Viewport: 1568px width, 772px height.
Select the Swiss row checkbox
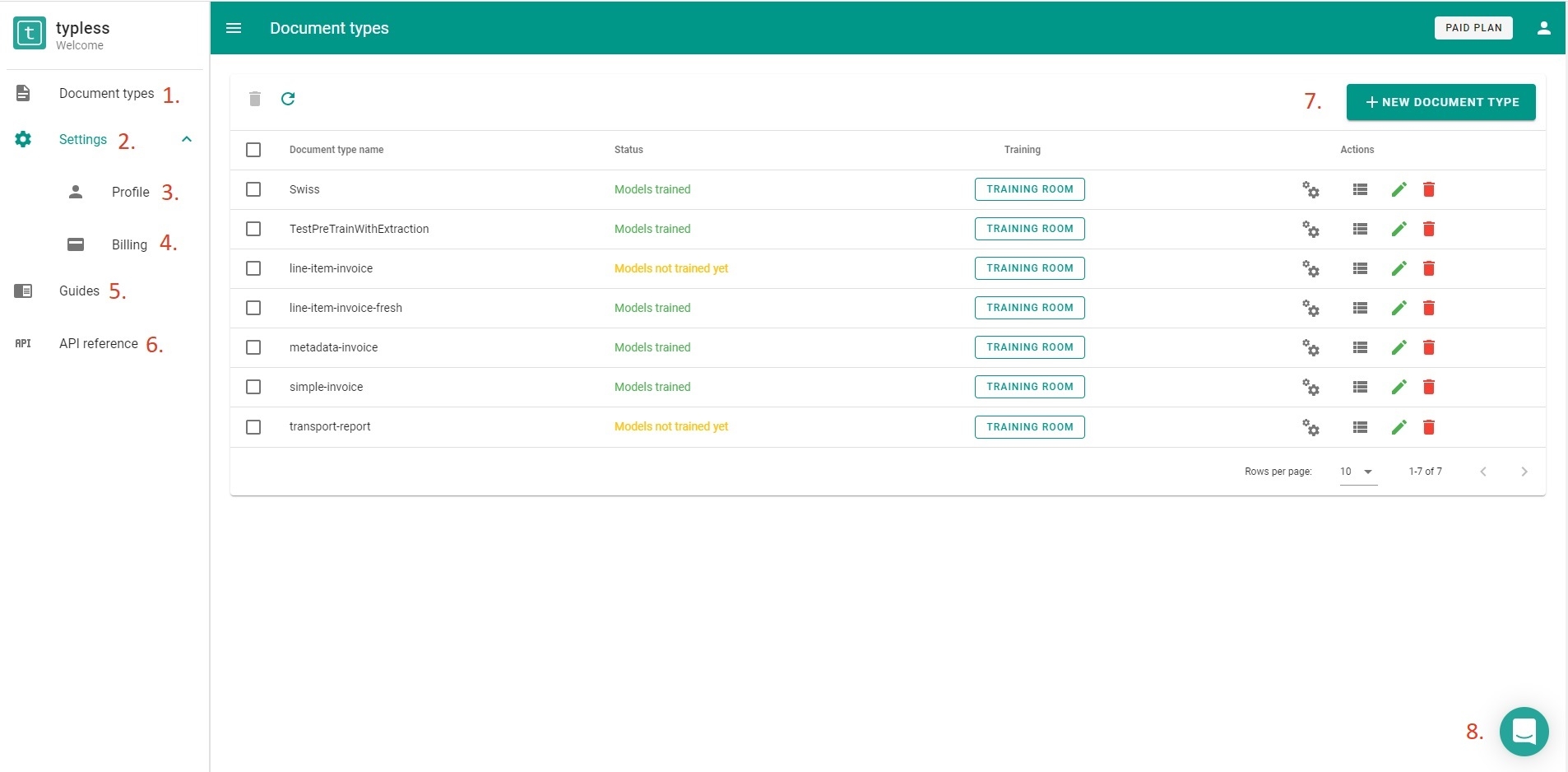point(253,189)
